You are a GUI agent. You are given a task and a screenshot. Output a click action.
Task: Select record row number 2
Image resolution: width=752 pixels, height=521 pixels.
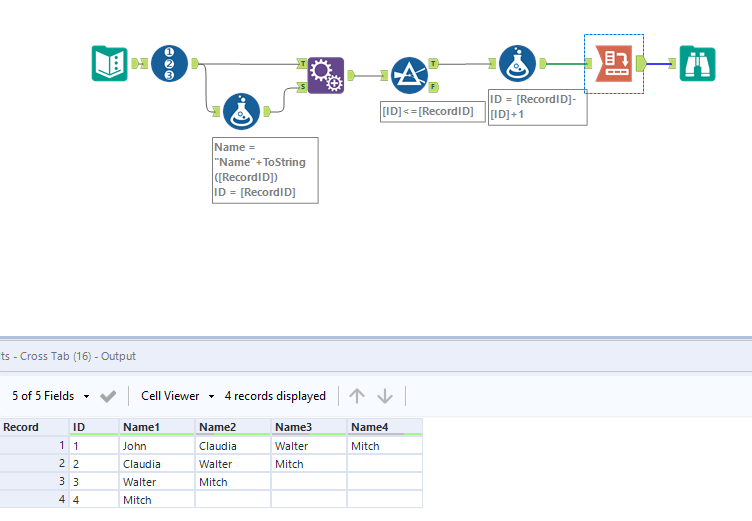(x=34, y=464)
